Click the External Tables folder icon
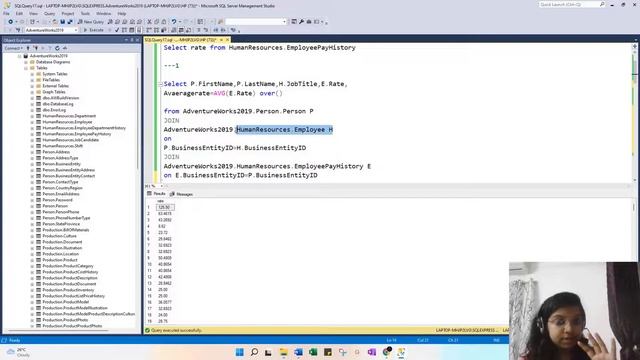The width and height of the screenshot is (640, 360). pyautogui.click(x=39, y=86)
